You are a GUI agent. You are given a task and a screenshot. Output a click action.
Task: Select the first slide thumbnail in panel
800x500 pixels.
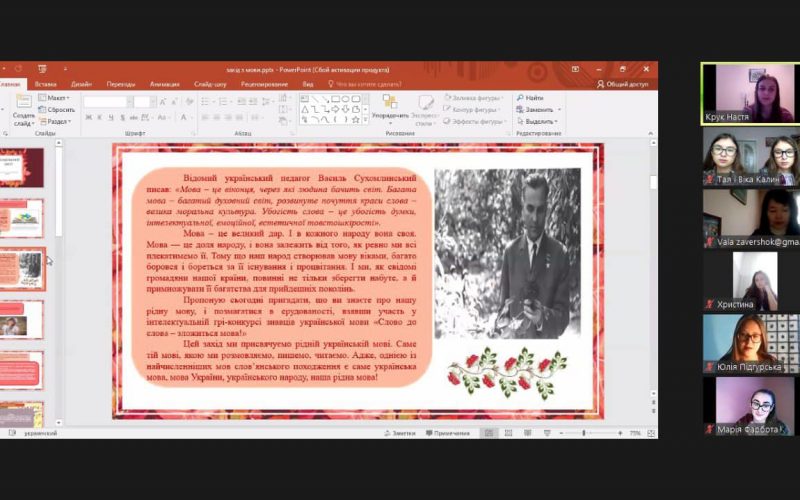[x=22, y=167]
